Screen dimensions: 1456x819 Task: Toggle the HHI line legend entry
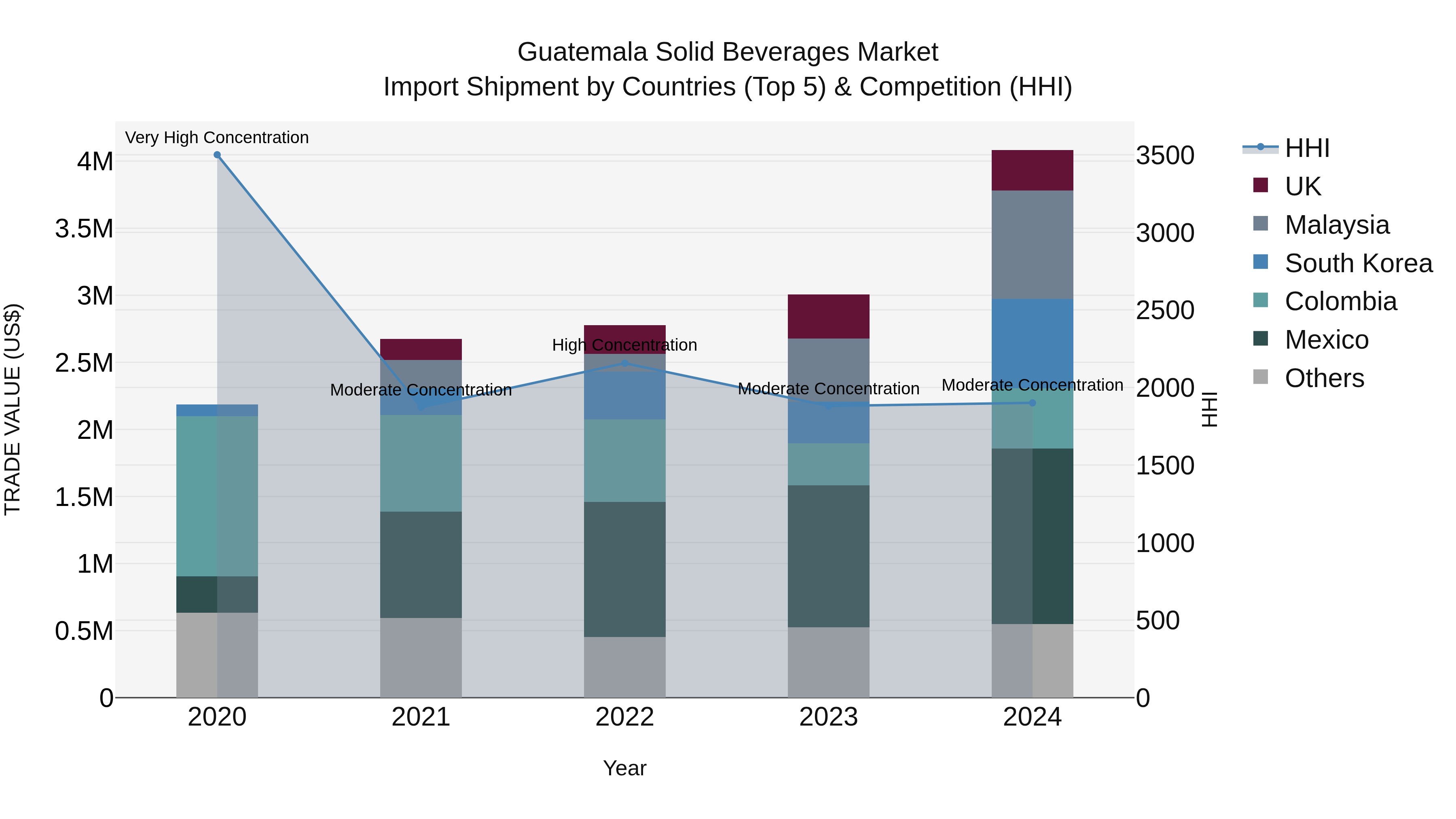click(1286, 148)
